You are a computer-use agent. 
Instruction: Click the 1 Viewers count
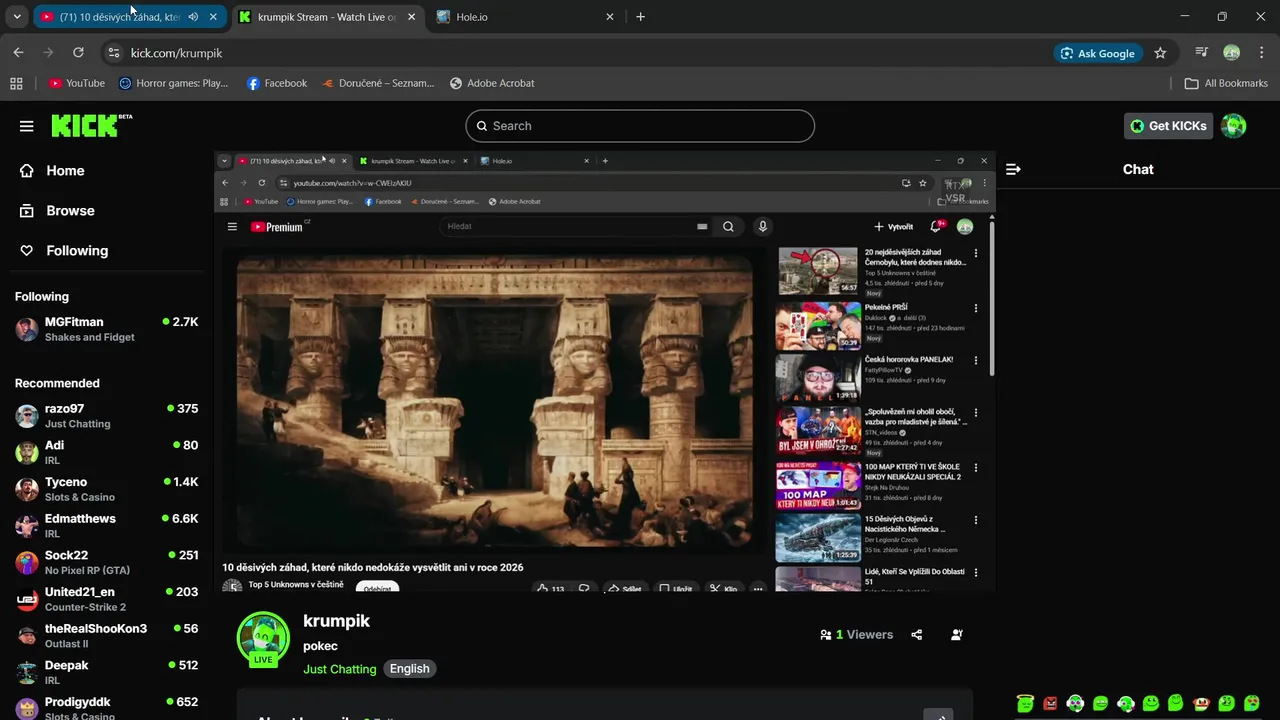coord(856,635)
